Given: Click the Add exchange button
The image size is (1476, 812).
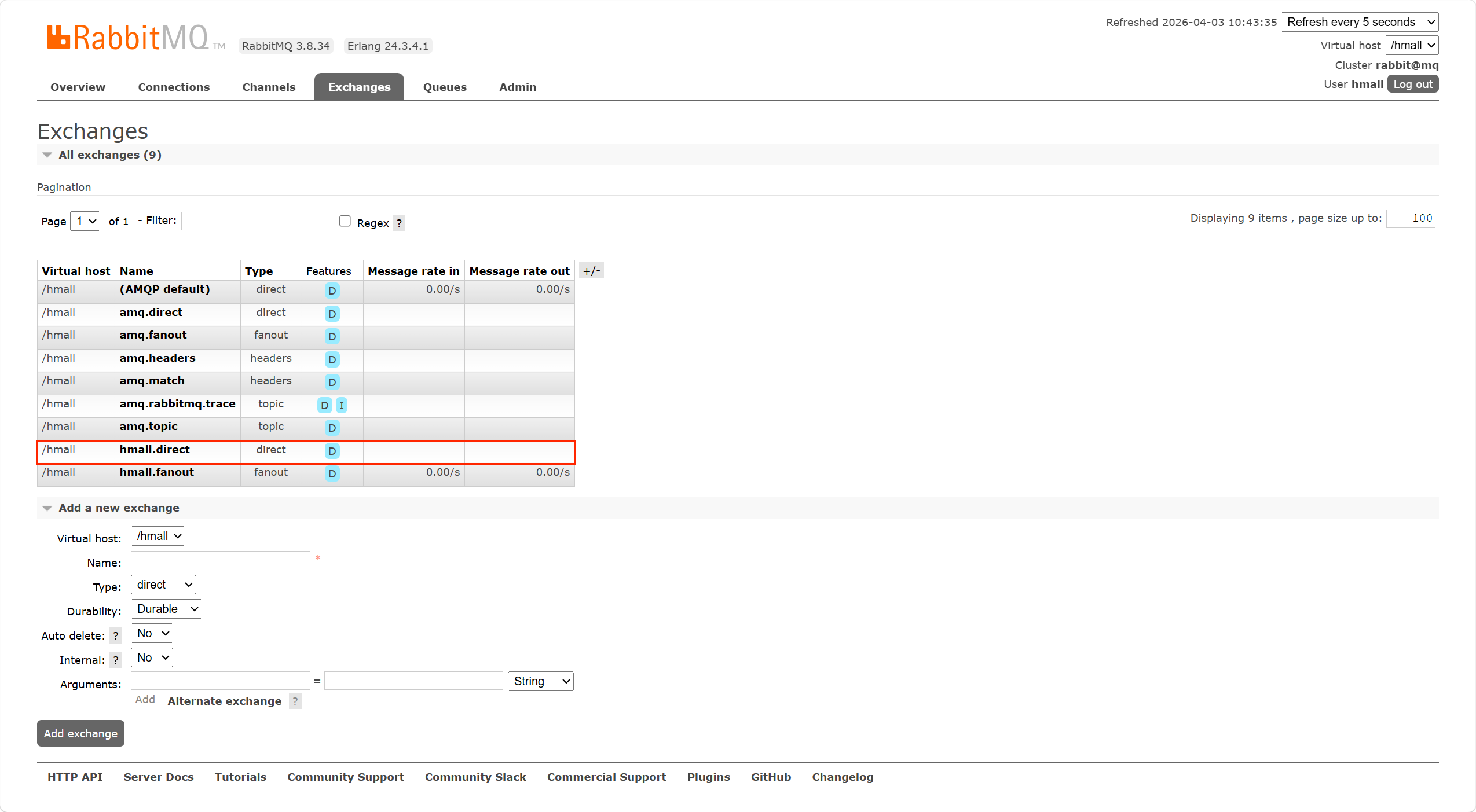Looking at the screenshot, I should (80, 733).
